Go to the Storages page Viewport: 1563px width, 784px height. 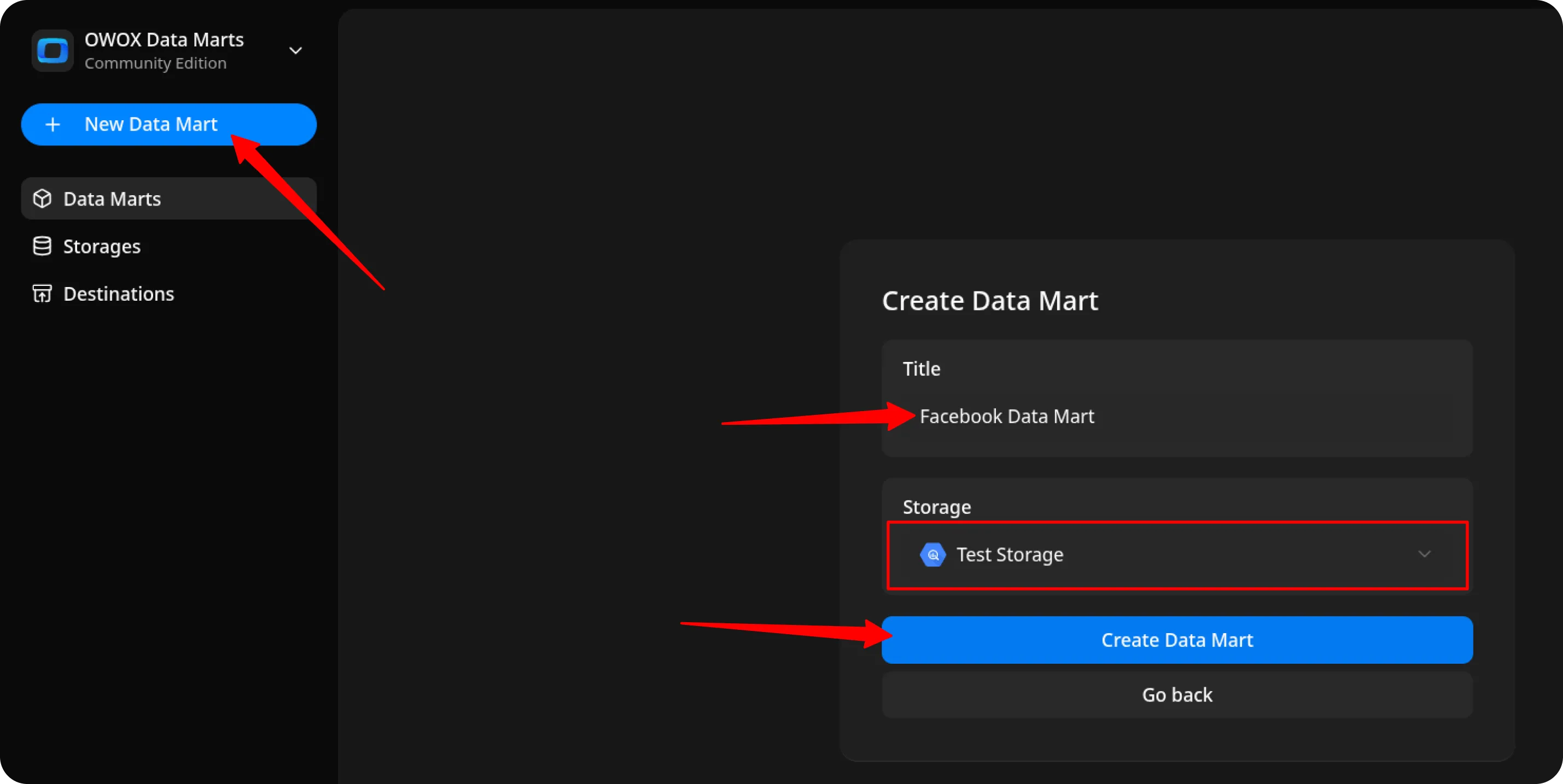tap(102, 246)
